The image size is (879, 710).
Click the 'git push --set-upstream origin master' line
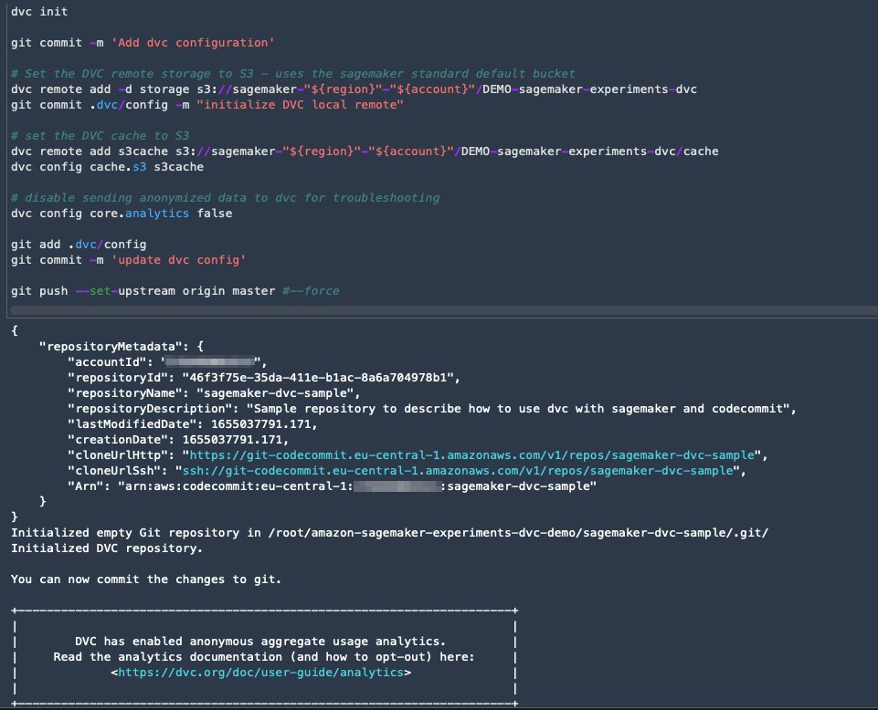(x=175, y=291)
